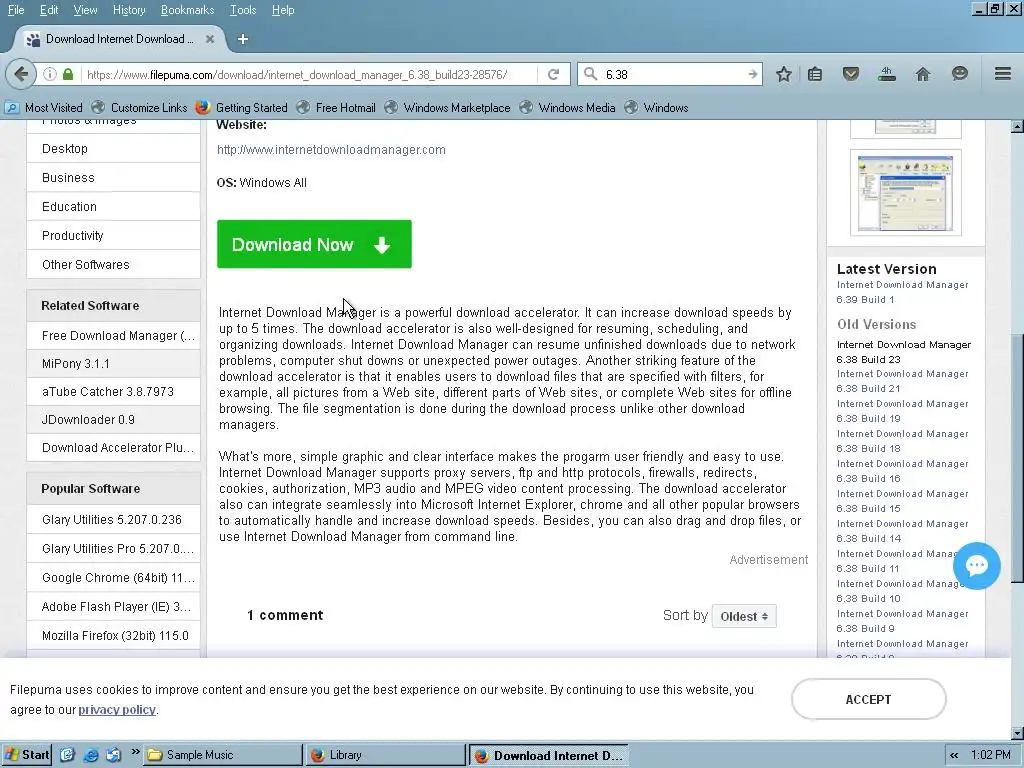Image resolution: width=1024 pixels, height=768 pixels.
Task: Select the Other Softwares category
Action: pos(114,264)
